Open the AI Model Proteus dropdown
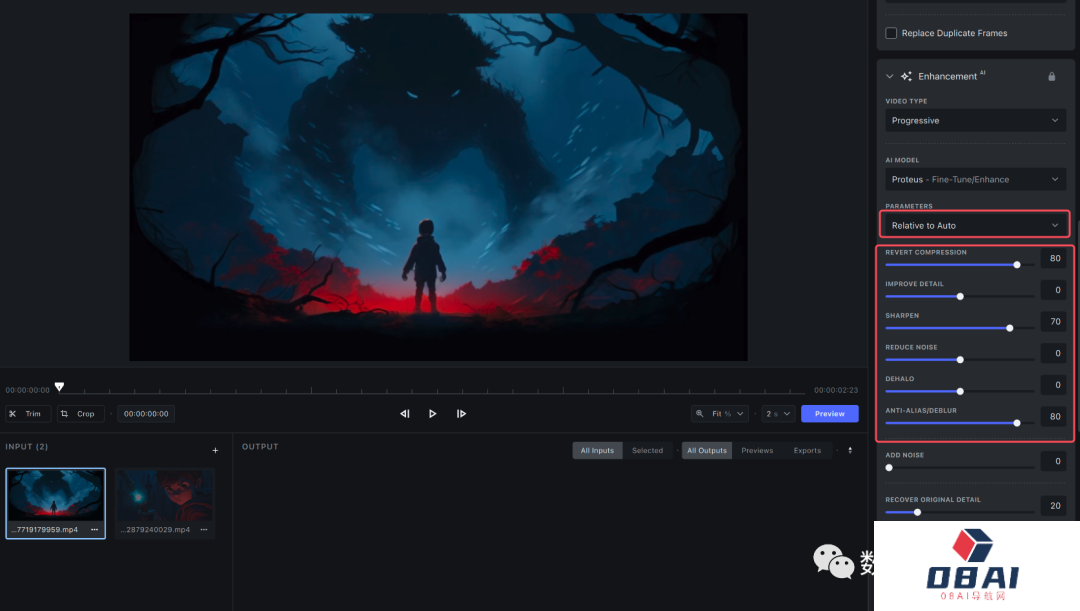 pos(974,179)
